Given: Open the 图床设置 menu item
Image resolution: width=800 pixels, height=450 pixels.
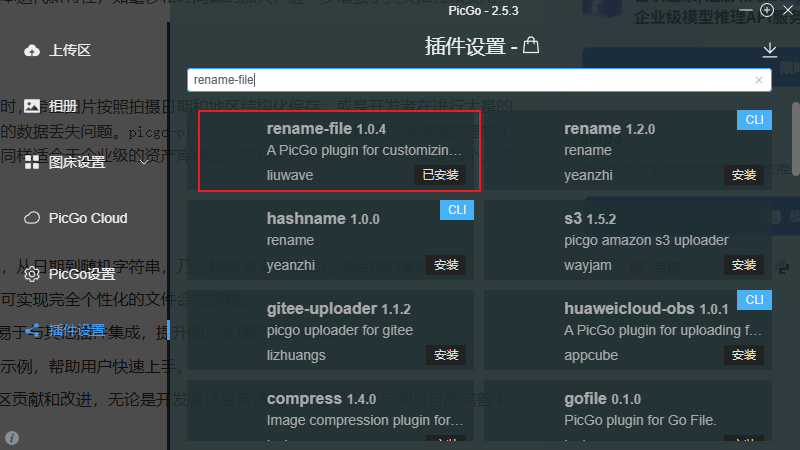Looking at the screenshot, I should [77, 162].
